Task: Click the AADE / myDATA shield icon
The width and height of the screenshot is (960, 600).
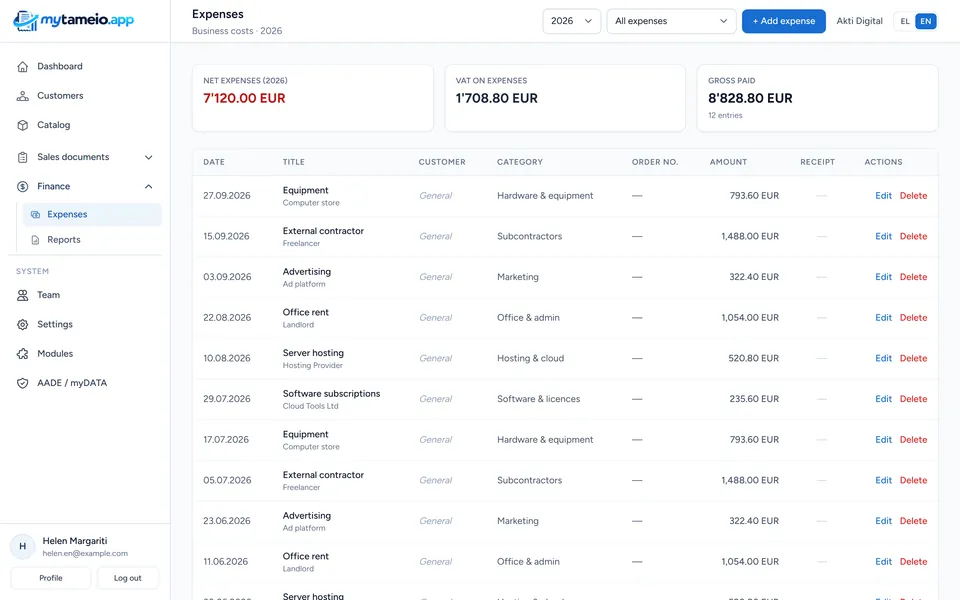Action: [x=23, y=383]
